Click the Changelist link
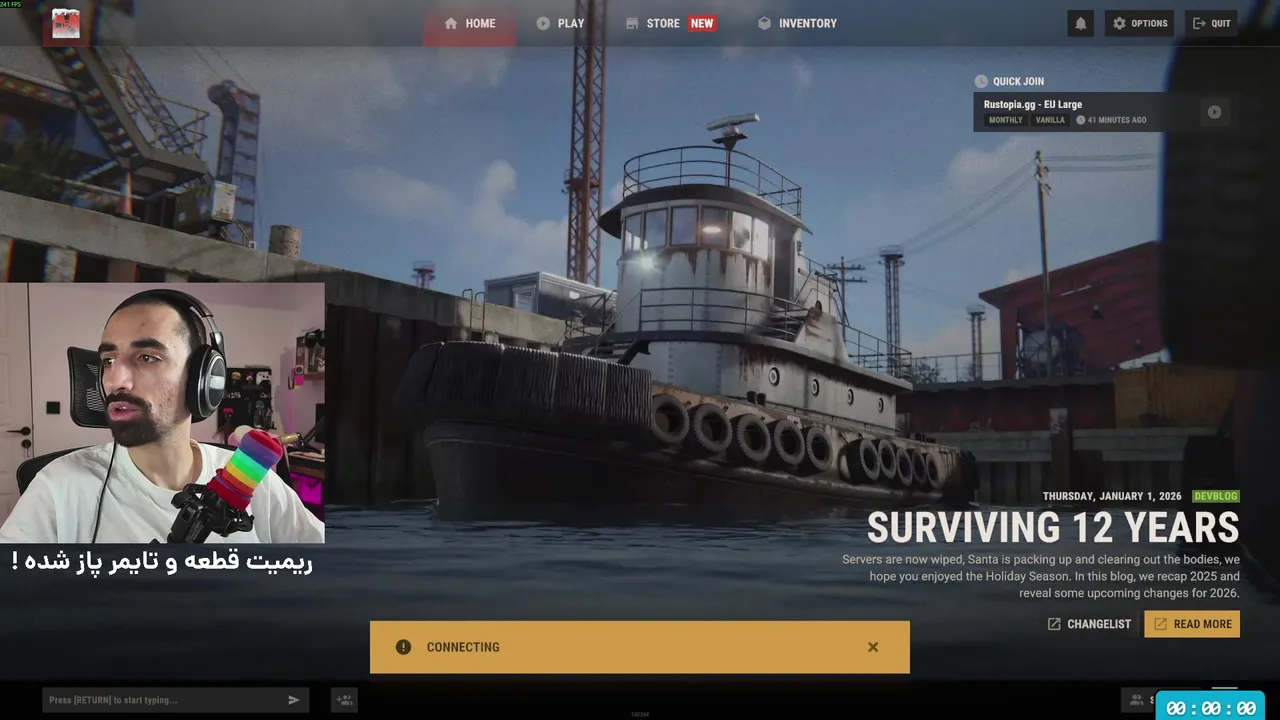The image size is (1280, 720). pos(1089,624)
